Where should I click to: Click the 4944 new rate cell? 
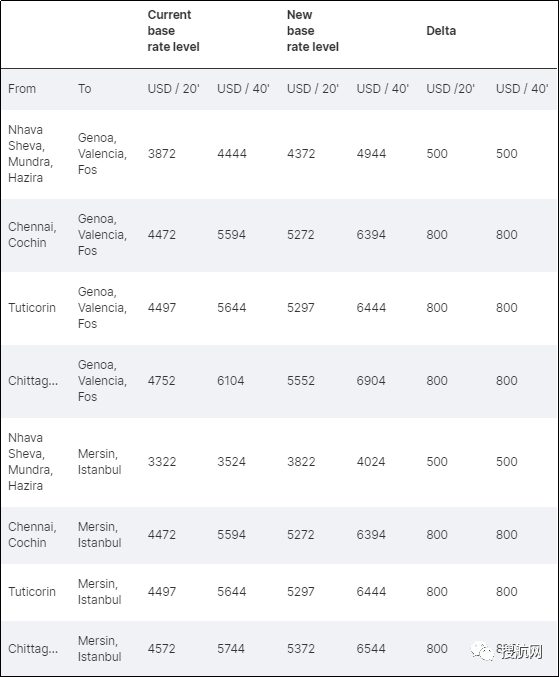point(371,154)
